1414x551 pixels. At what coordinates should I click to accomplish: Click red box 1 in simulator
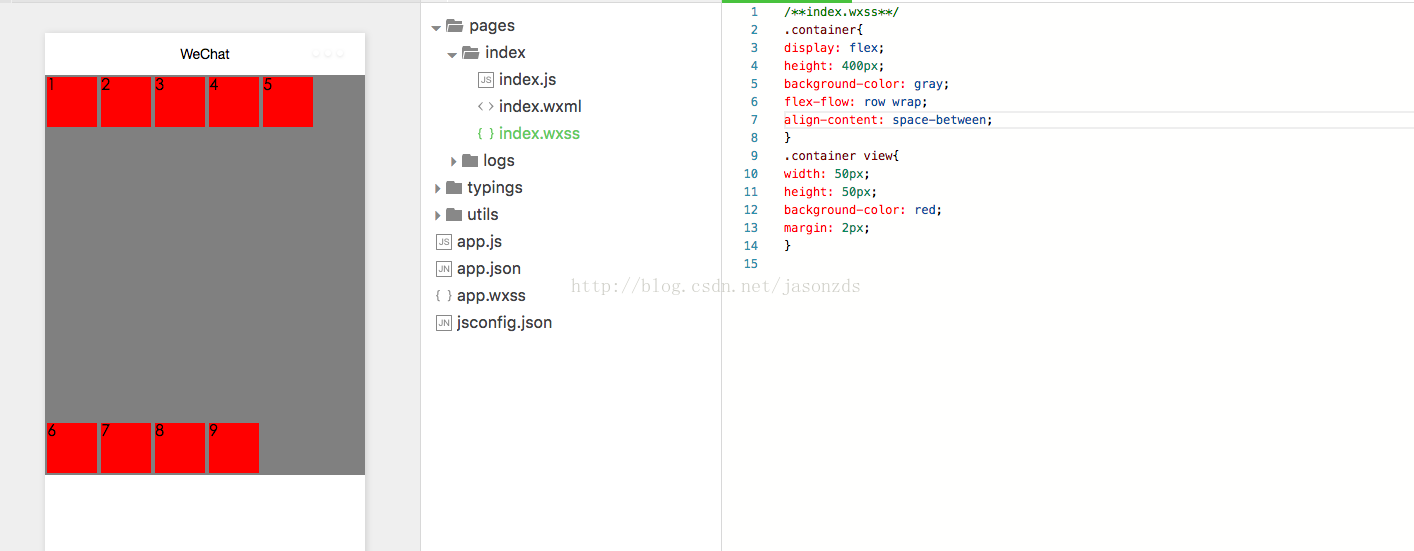point(72,102)
